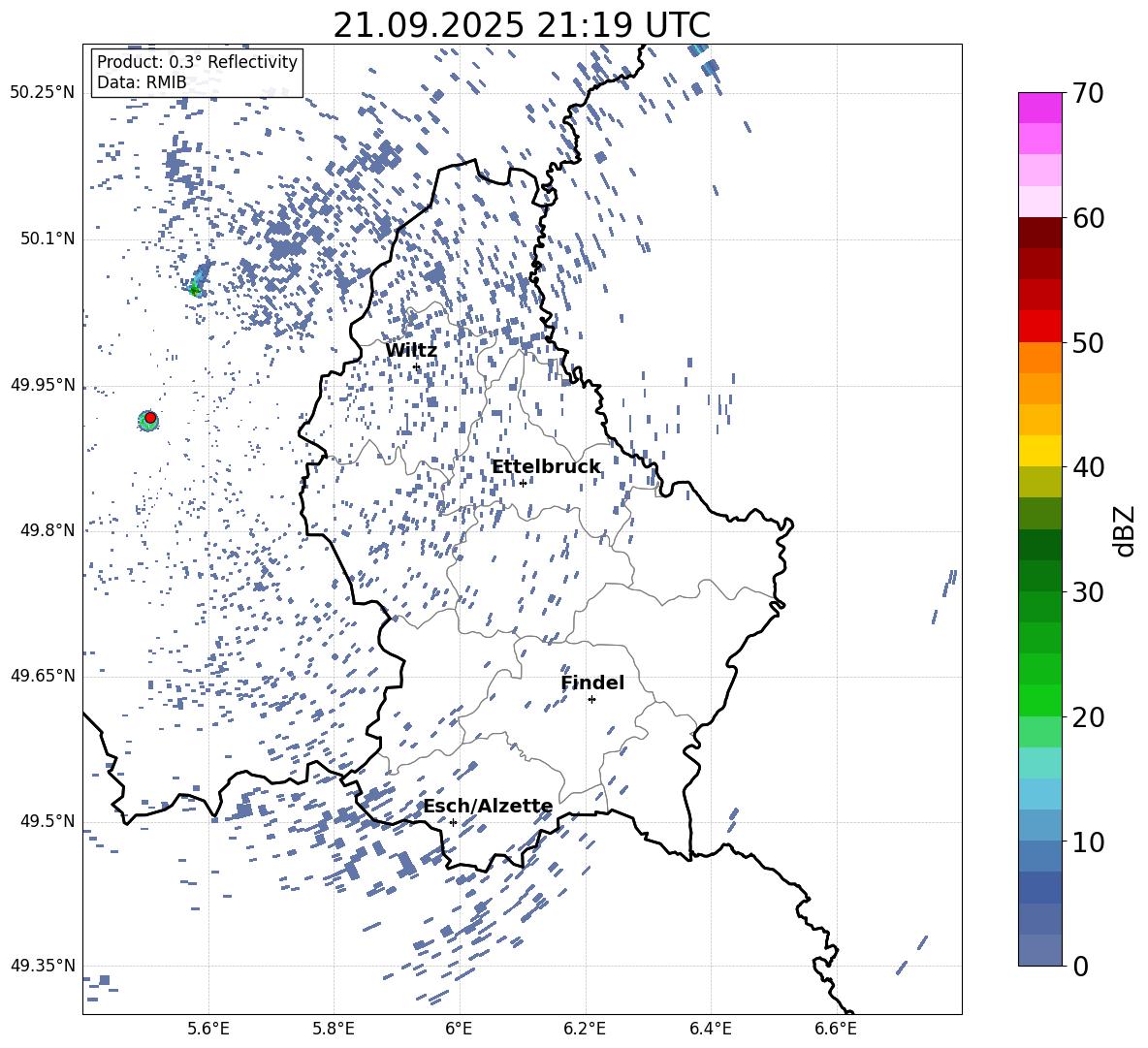Click the 'Wiltz' city label
The image size is (1148, 1048).
click(x=411, y=351)
